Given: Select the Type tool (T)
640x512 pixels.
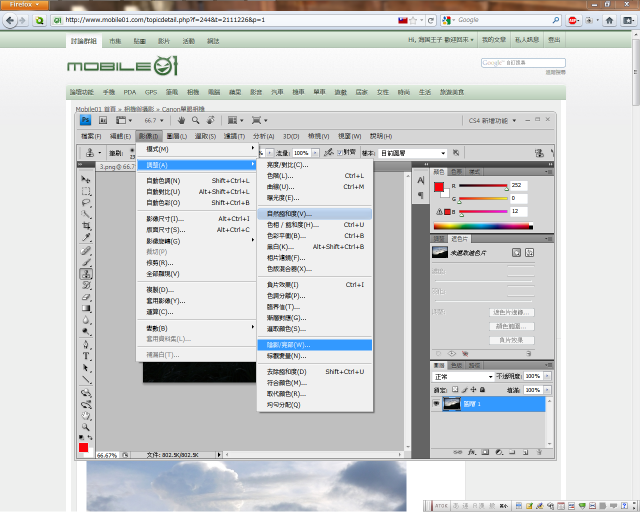Looking at the screenshot, I should point(86,356).
